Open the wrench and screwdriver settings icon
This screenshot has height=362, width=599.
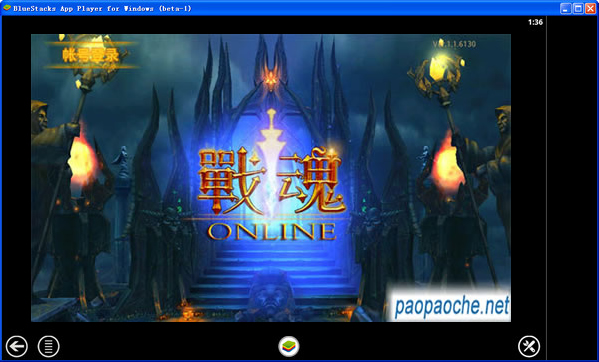(x=529, y=346)
